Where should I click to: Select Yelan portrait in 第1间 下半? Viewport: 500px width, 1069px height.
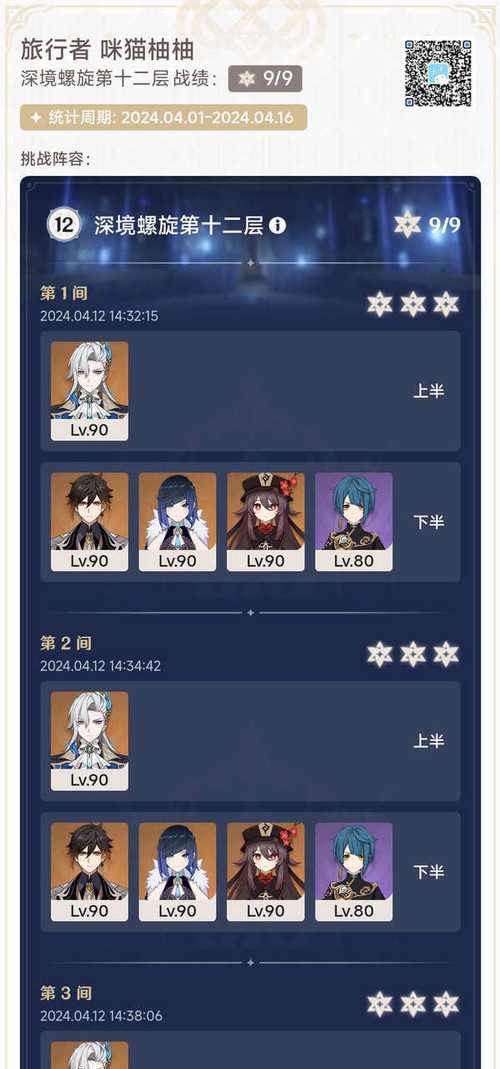(x=177, y=522)
